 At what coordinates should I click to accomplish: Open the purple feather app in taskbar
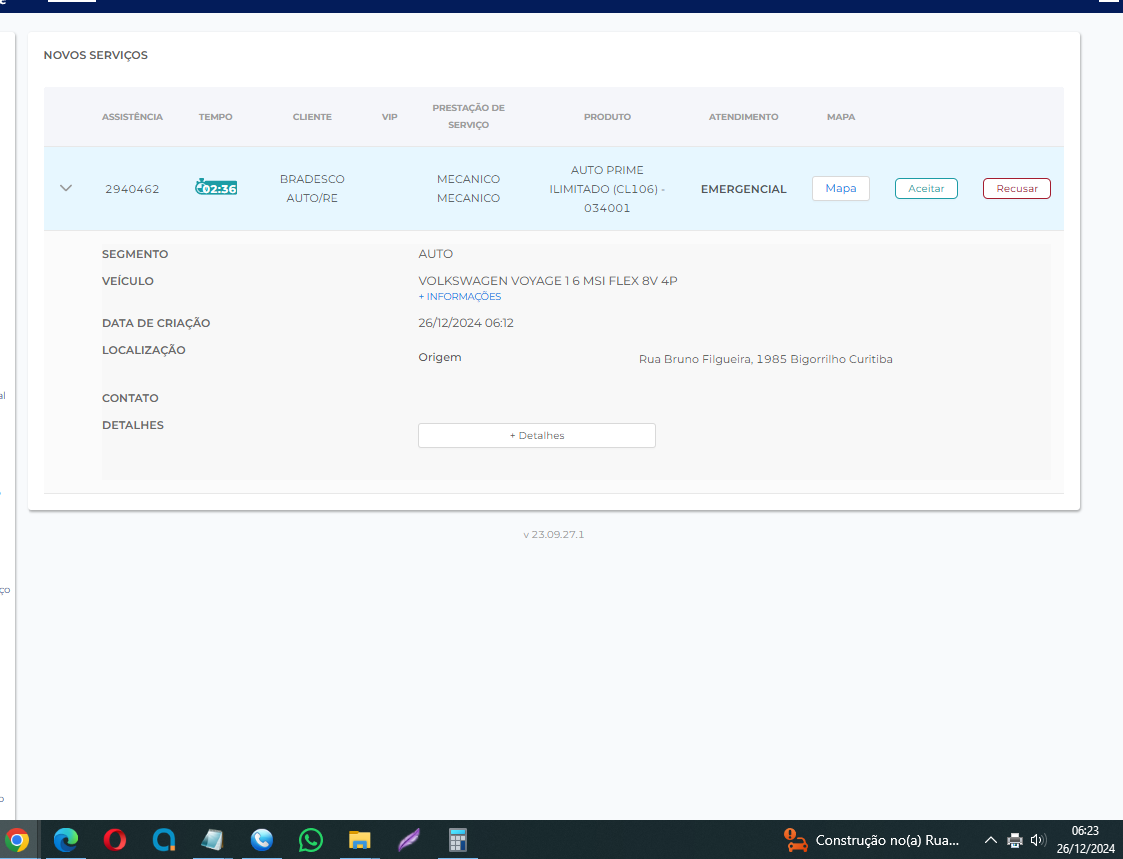409,840
